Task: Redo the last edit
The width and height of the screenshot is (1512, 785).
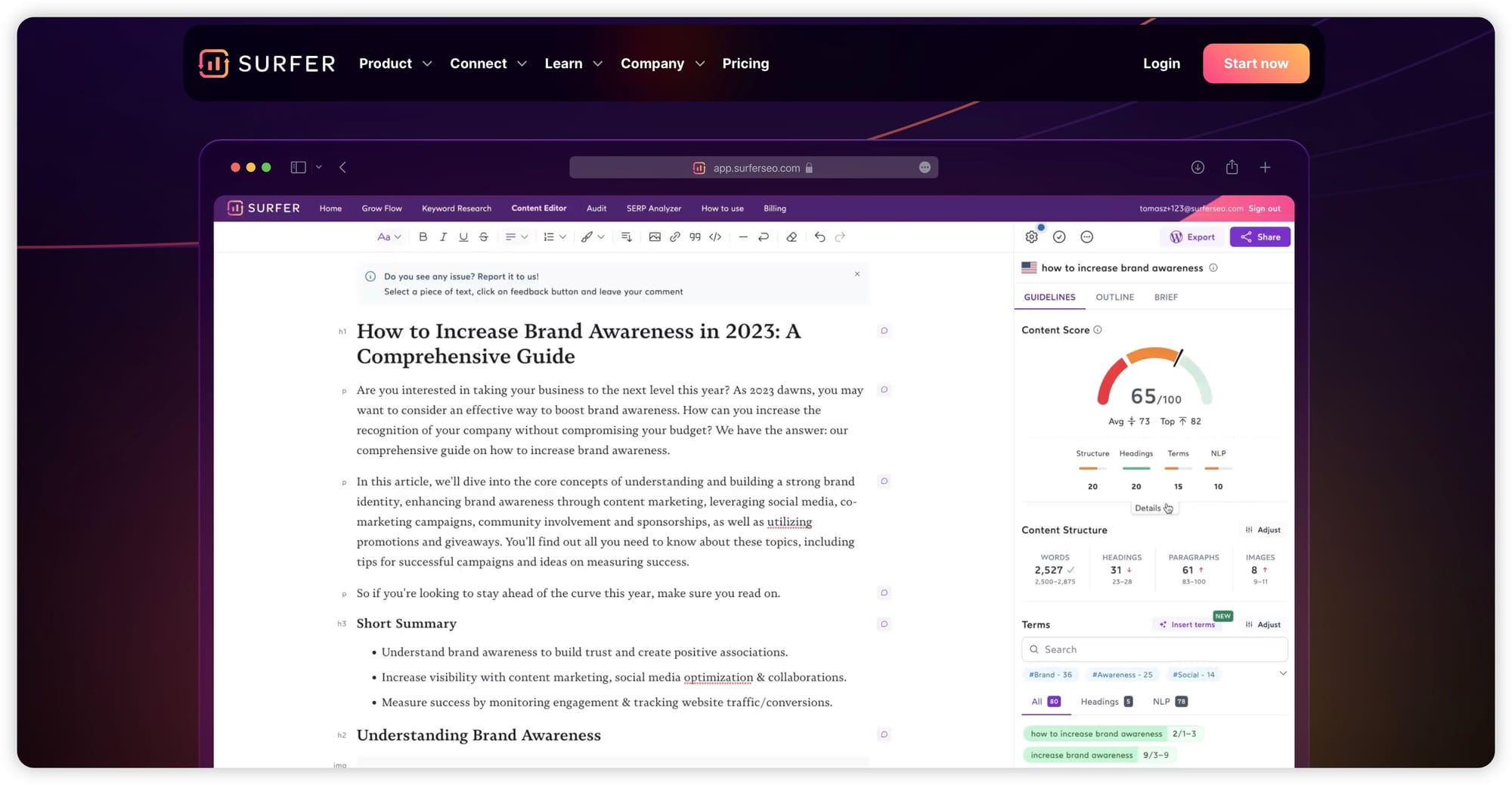Action: tap(840, 237)
